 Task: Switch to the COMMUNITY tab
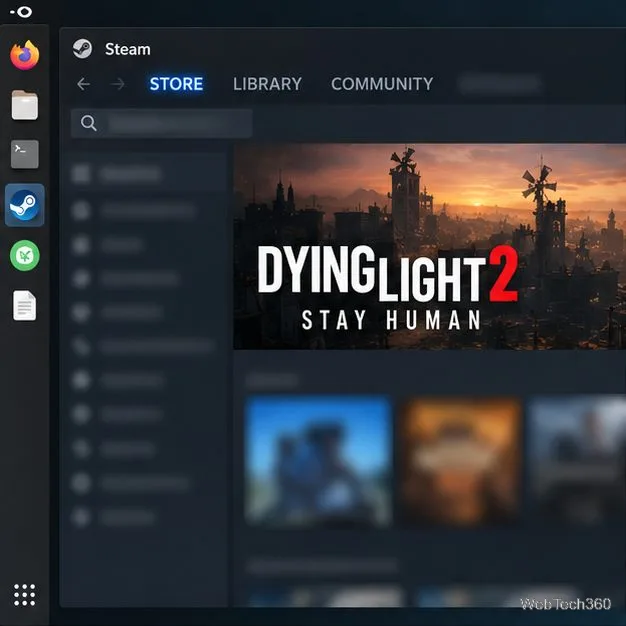(x=382, y=84)
